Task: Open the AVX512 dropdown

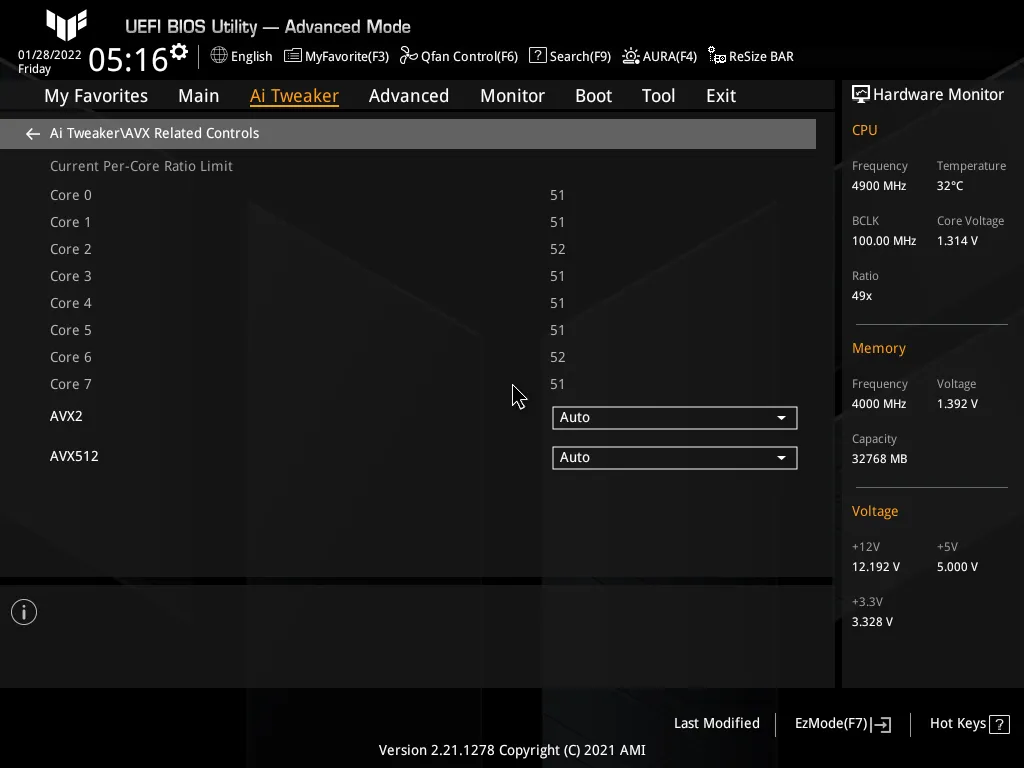Action: [x=675, y=458]
